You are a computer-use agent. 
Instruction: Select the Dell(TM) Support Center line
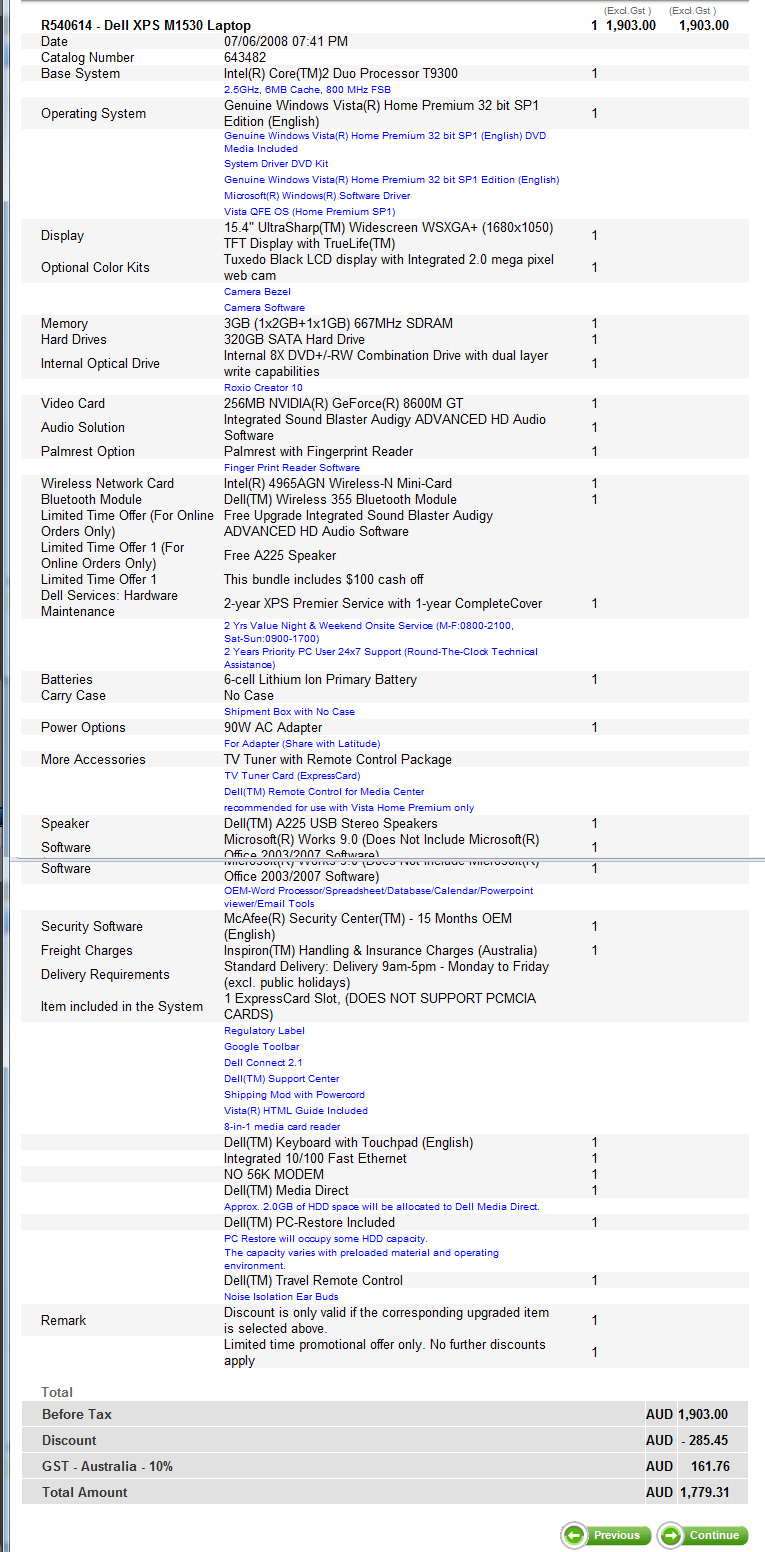click(x=281, y=1078)
